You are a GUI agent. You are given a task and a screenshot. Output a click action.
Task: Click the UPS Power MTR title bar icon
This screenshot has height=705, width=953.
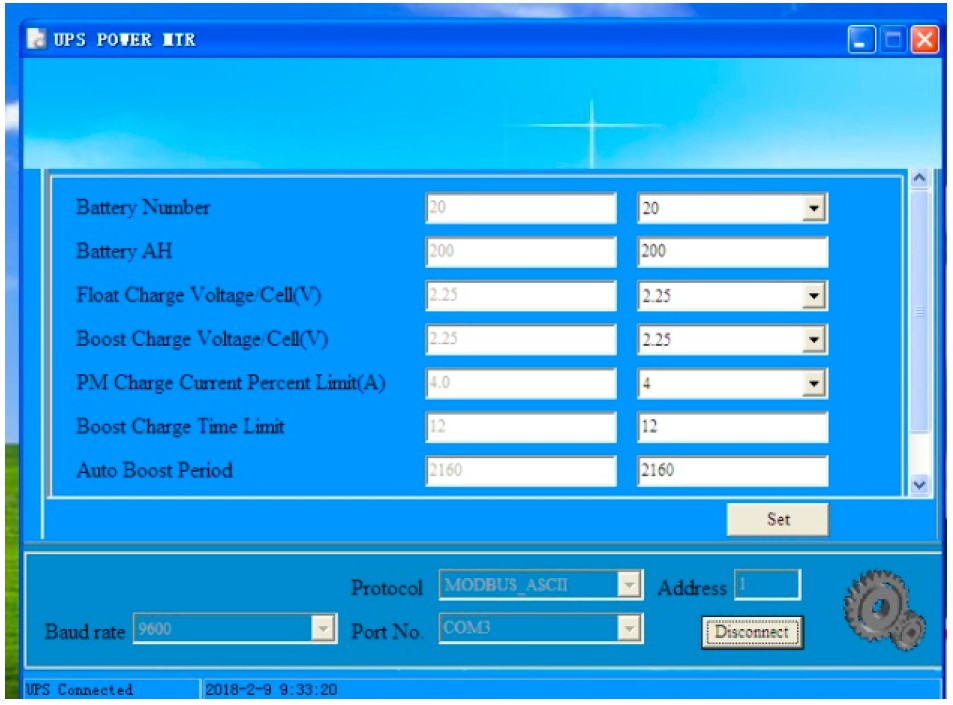pos(36,40)
